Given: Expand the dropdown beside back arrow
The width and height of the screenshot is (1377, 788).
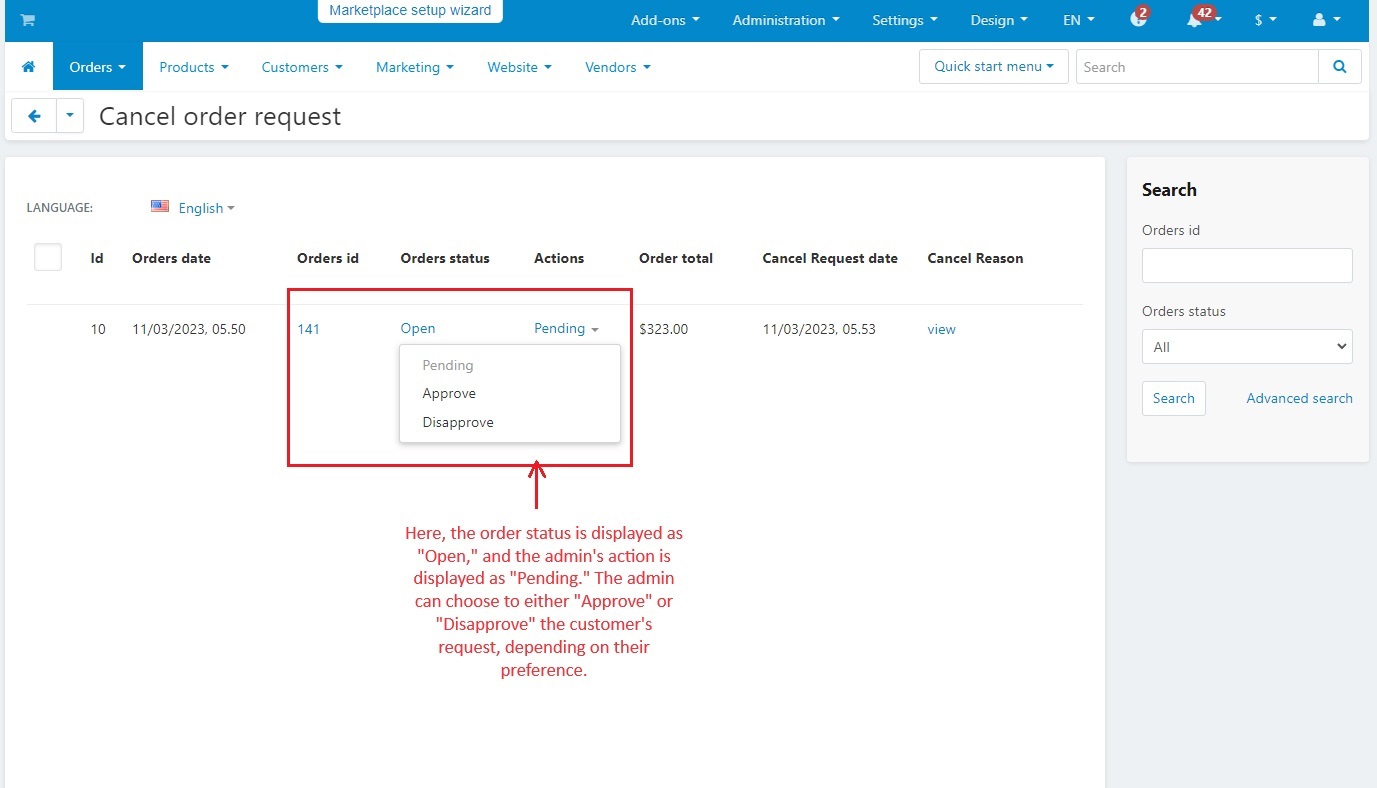Looking at the screenshot, I should (69, 116).
